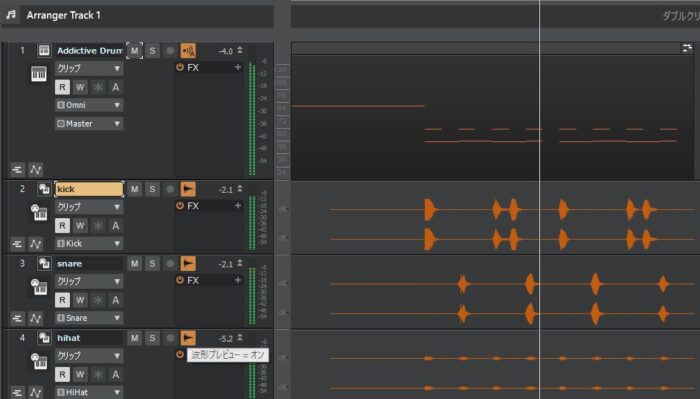
Task: Adjust snare track volume value -2.1
Action: click(x=225, y=264)
